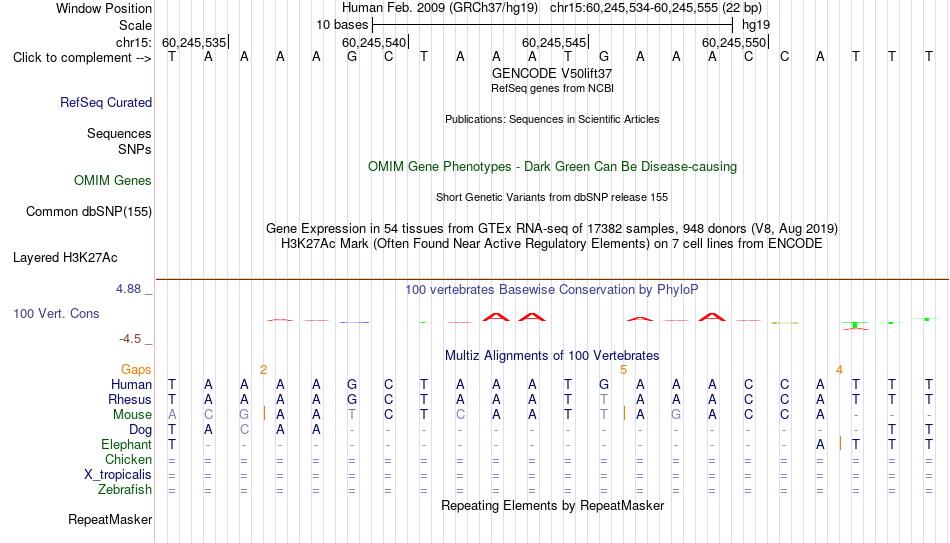Select the Human species row label
This screenshot has width=950, height=543.
[131, 385]
